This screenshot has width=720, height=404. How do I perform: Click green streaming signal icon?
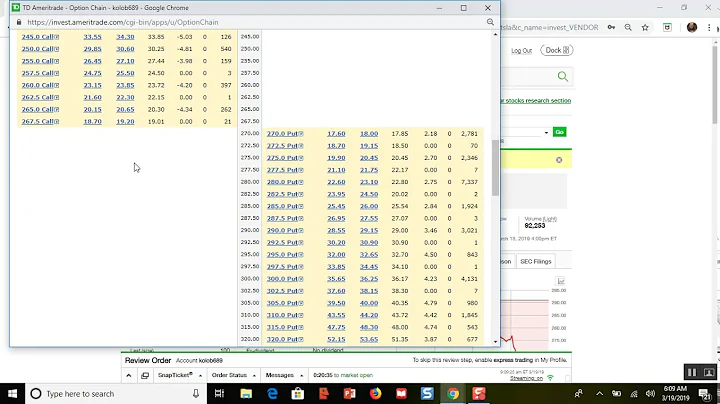coord(550,378)
